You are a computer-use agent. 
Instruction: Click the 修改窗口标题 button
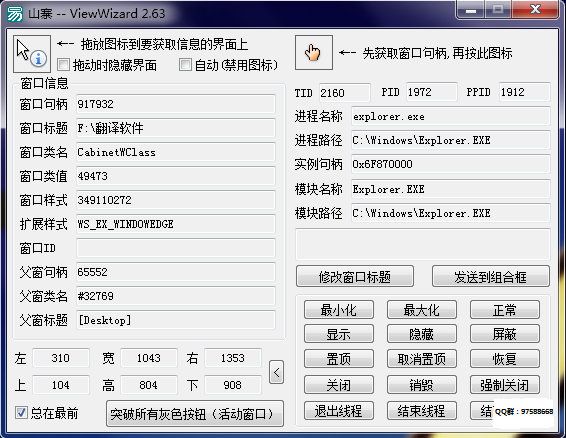355,277
